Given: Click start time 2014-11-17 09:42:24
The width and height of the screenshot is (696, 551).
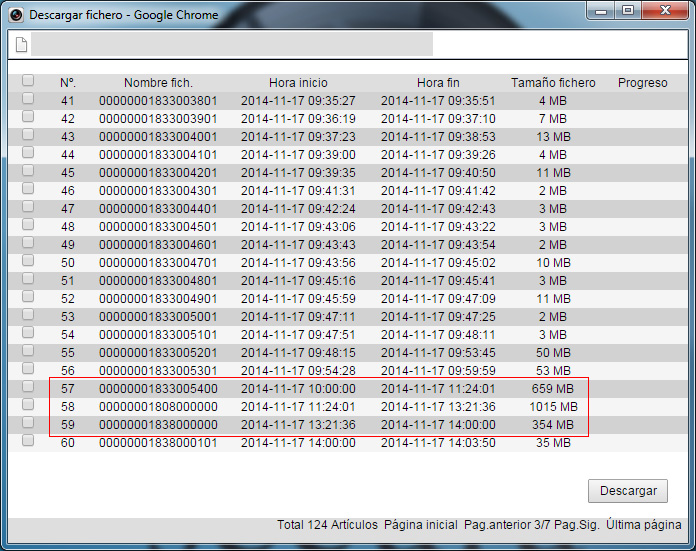Looking at the screenshot, I should click(298, 209).
